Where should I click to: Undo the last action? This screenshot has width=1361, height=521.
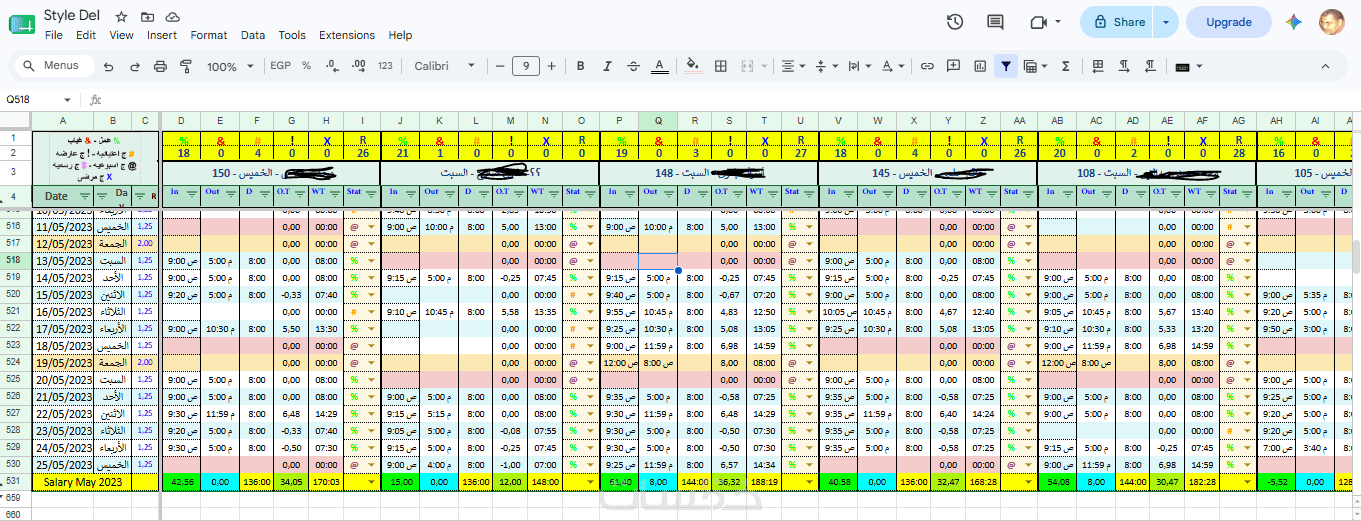pyautogui.click(x=108, y=66)
